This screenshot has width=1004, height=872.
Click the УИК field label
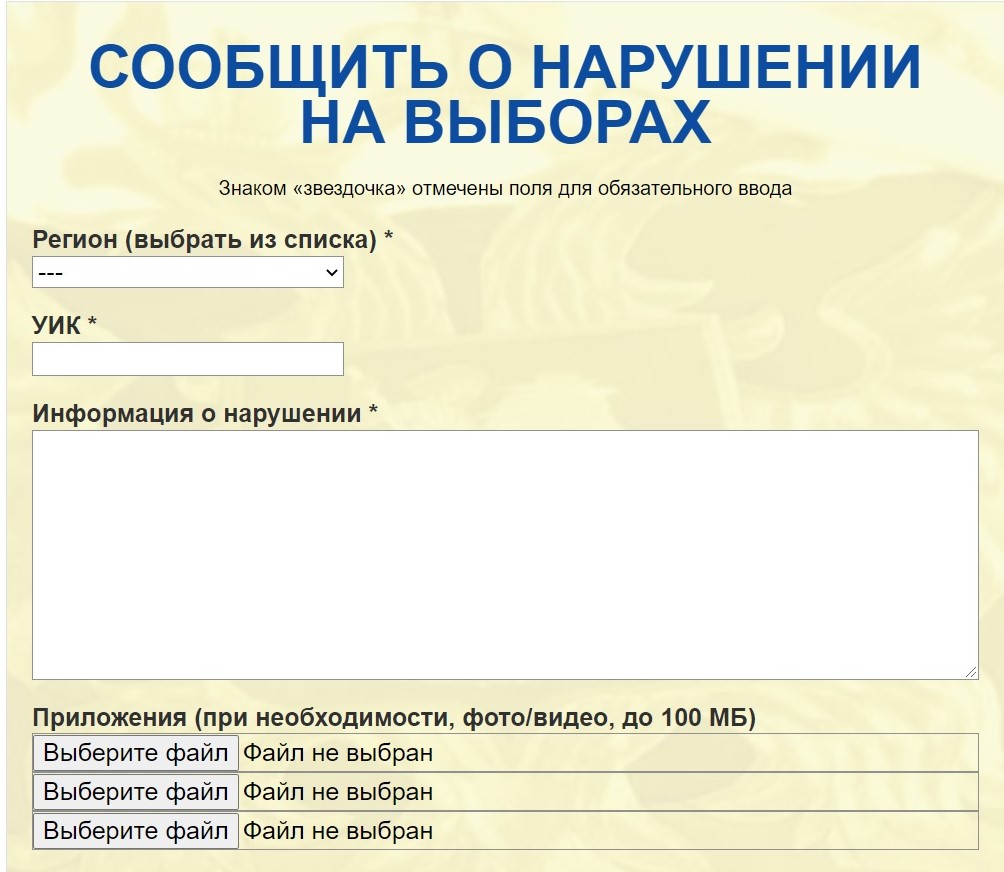pyautogui.click(x=57, y=325)
